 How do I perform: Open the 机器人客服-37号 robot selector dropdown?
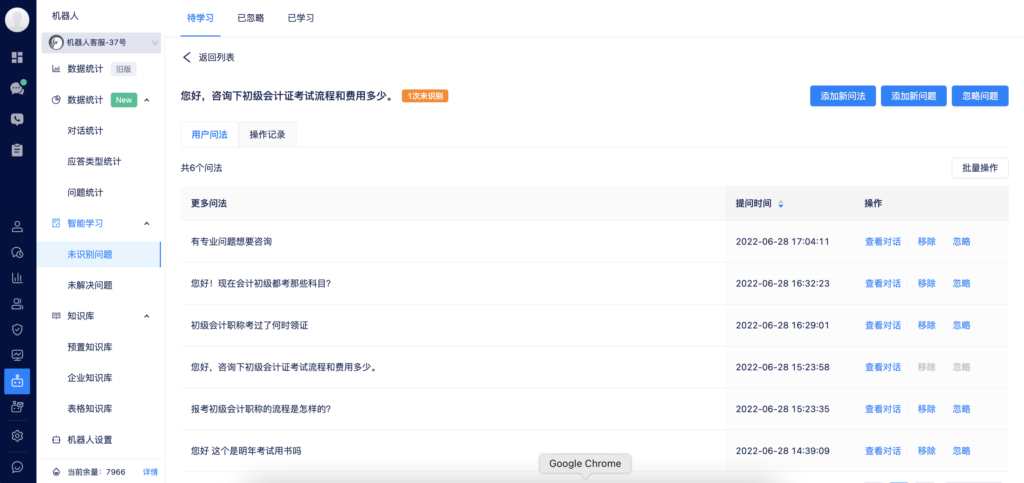click(101, 43)
